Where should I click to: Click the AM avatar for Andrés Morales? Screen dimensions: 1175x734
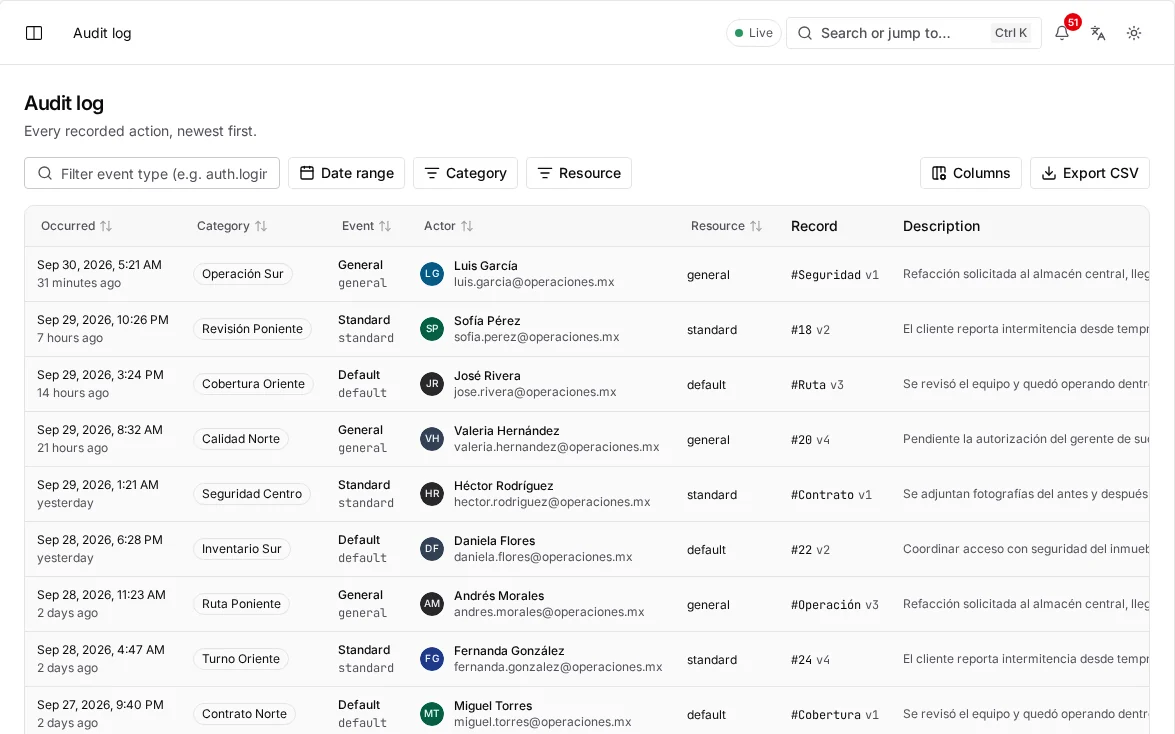(432, 604)
